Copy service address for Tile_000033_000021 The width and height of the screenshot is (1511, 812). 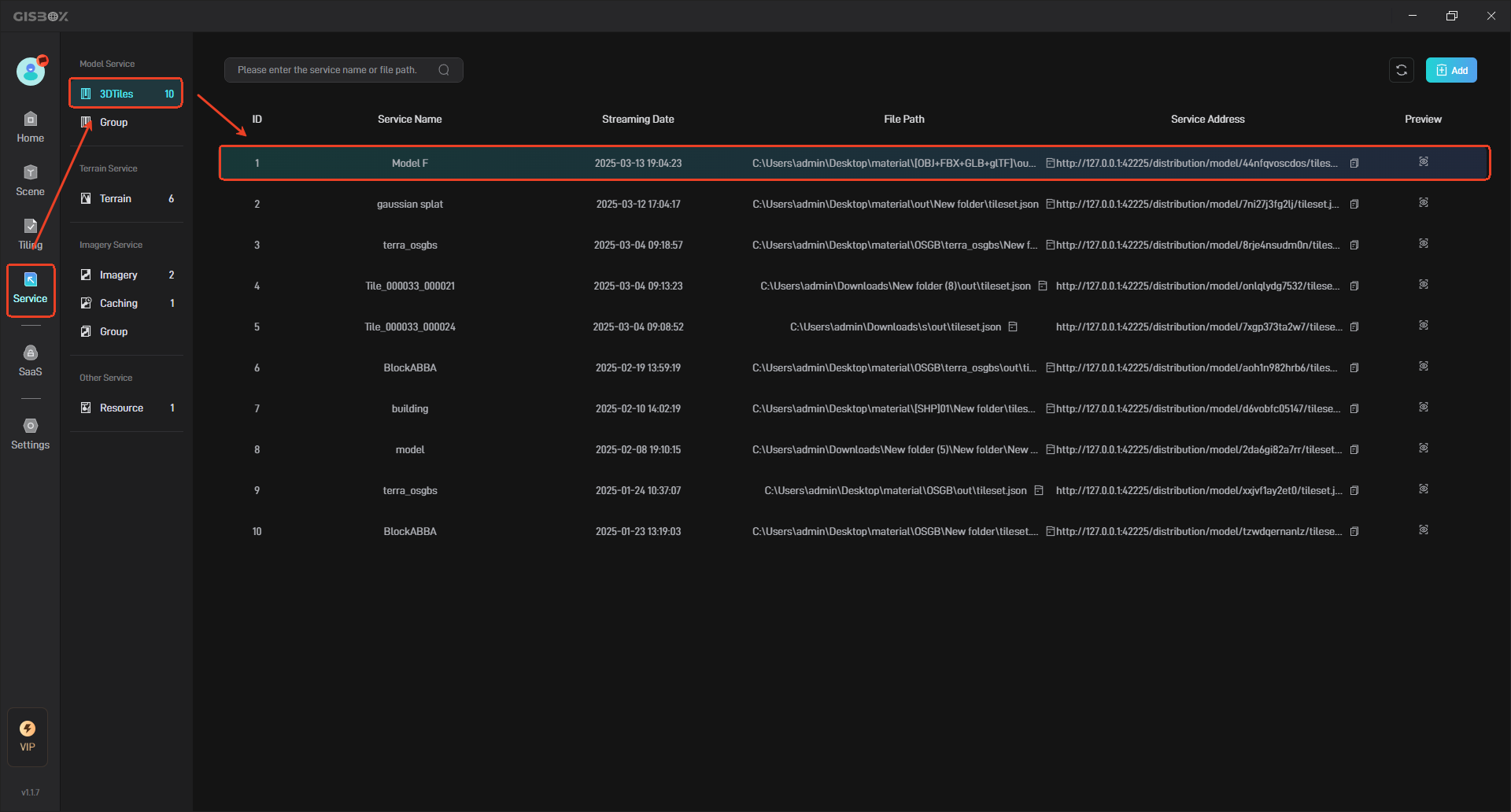(1354, 286)
